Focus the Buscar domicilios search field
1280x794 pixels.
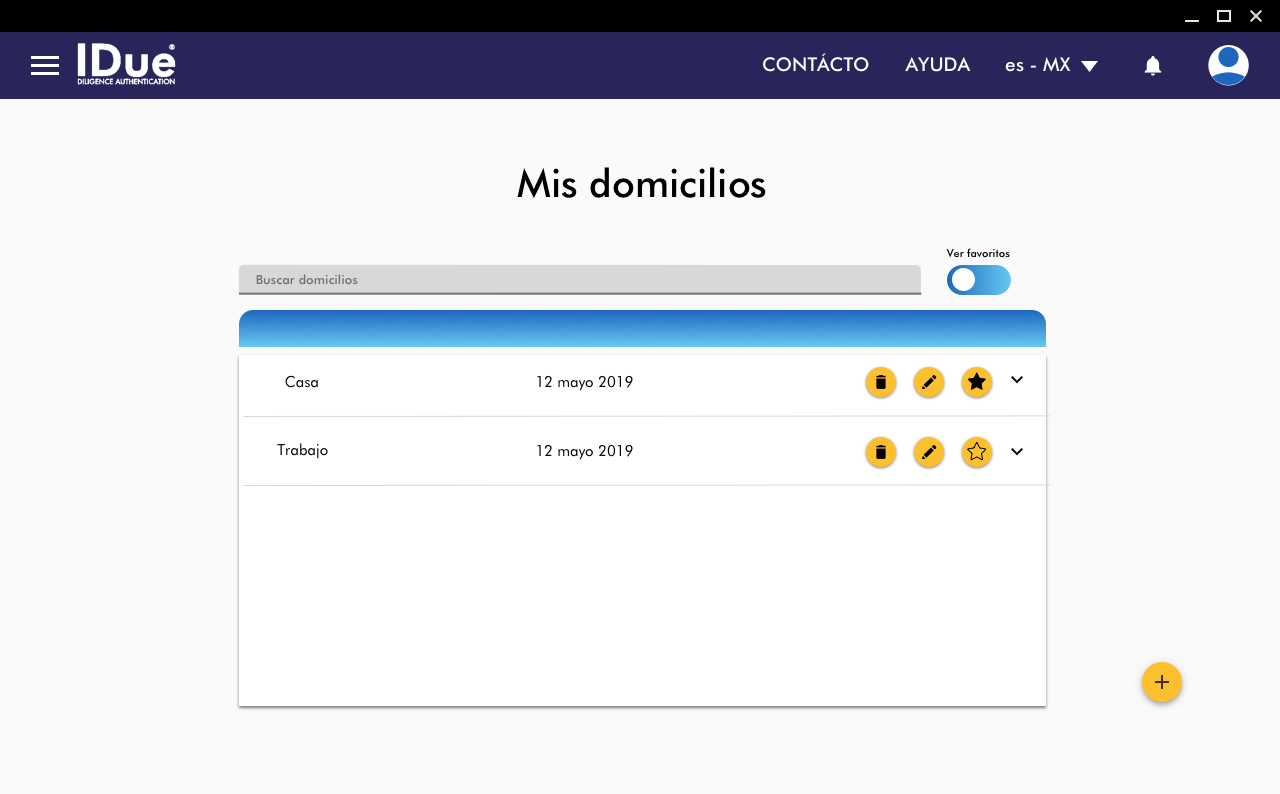[x=579, y=279]
